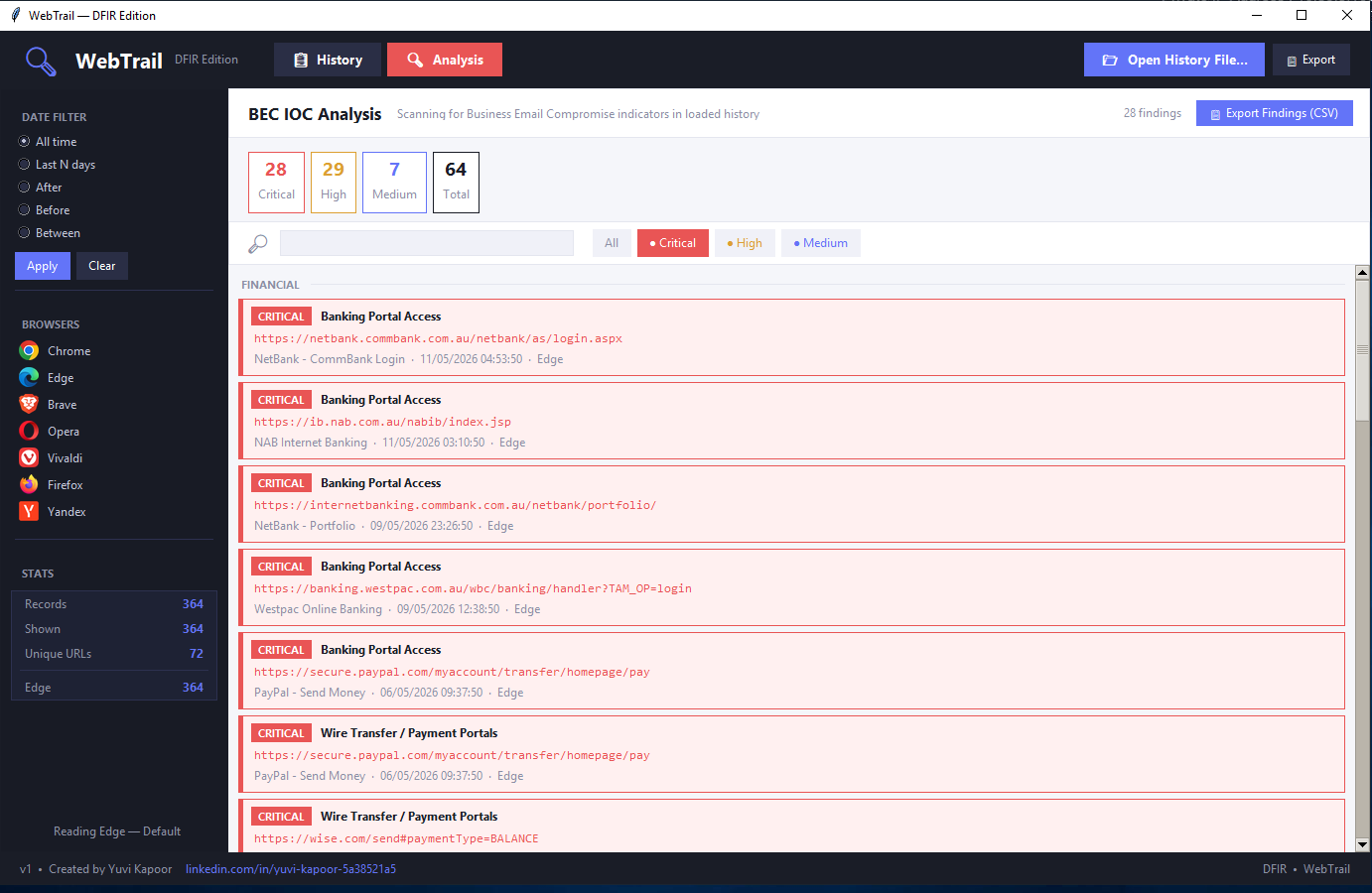Open History File button

tap(1174, 60)
